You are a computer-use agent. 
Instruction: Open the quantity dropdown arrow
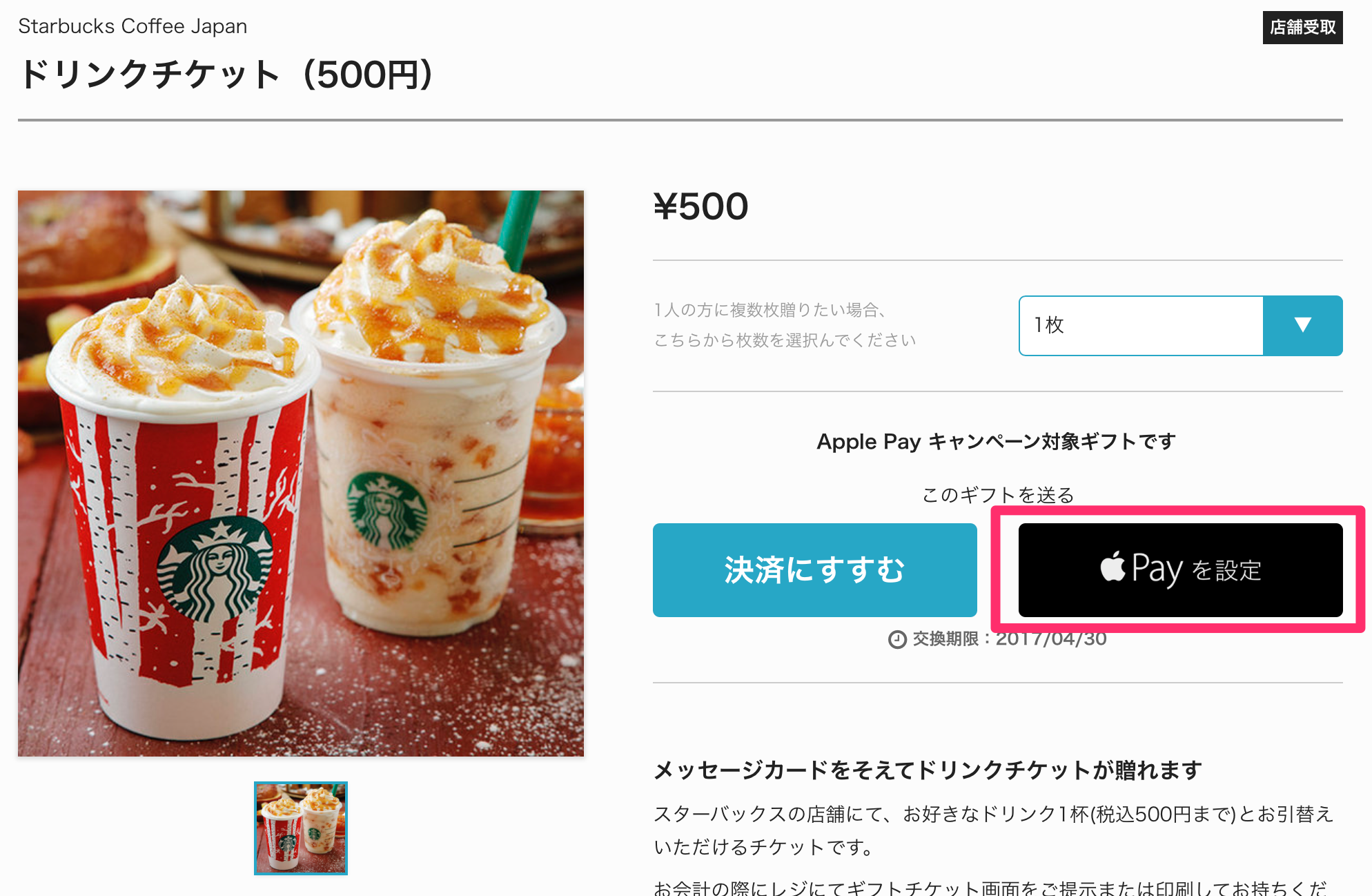point(1303,326)
